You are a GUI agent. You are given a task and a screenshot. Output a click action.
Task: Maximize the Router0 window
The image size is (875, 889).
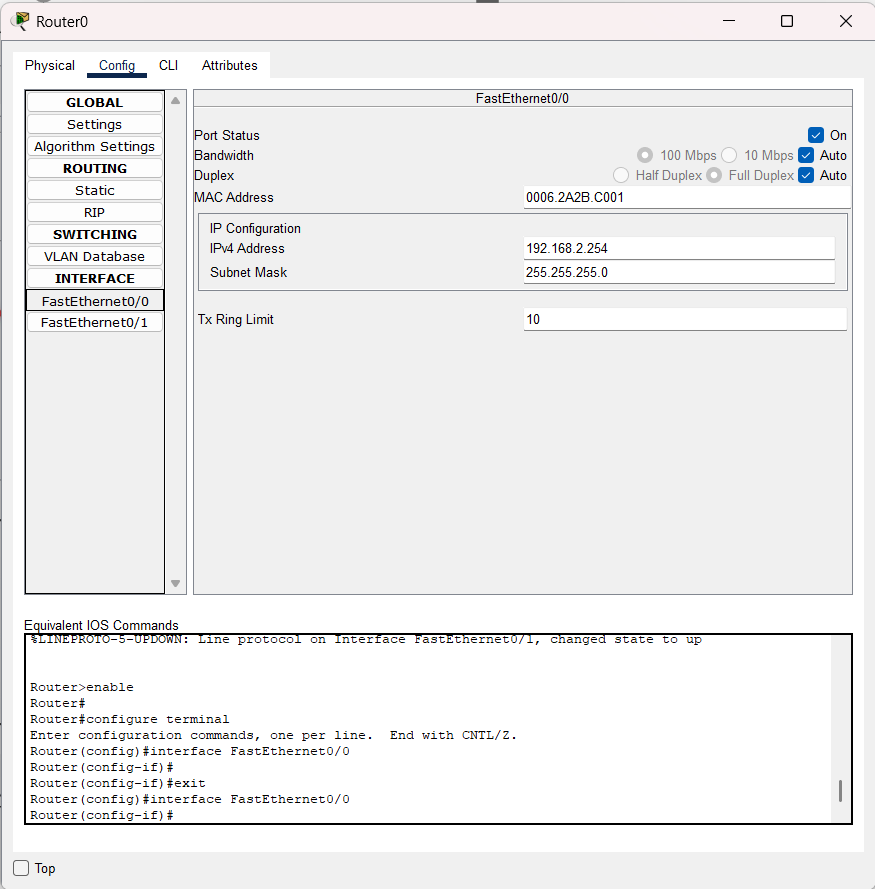(787, 22)
